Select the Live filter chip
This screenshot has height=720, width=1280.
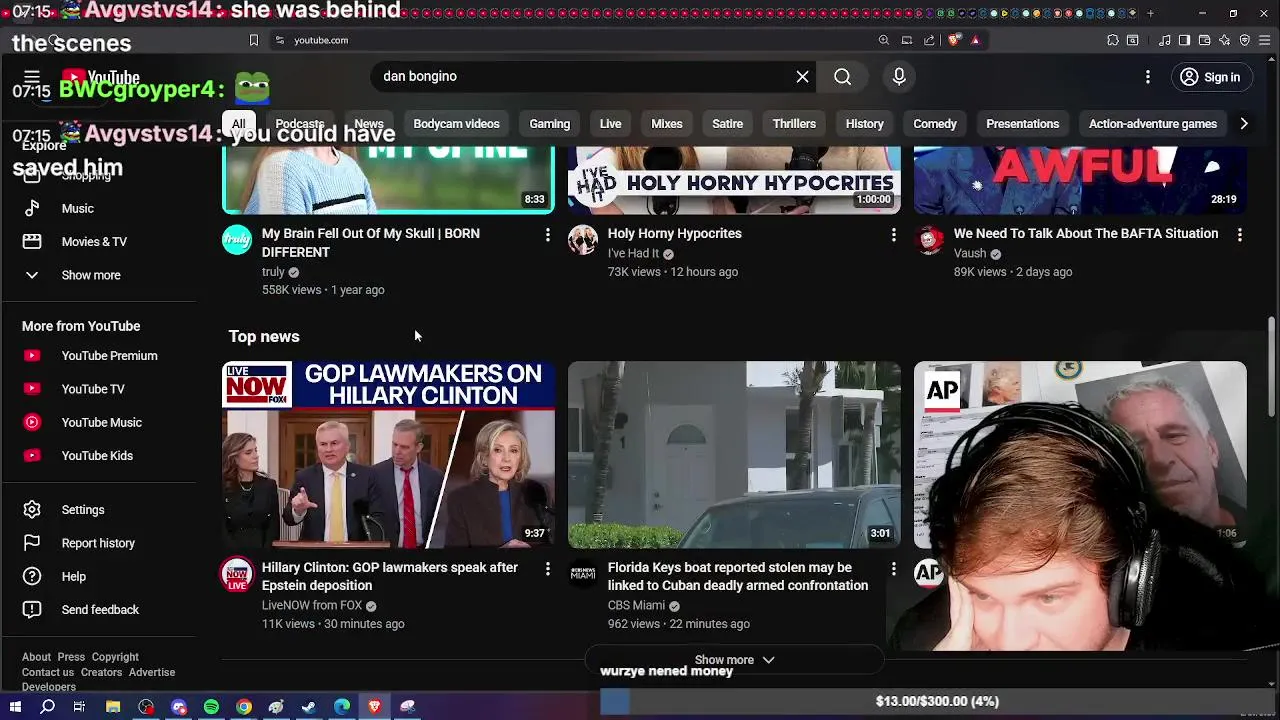click(x=610, y=124)
